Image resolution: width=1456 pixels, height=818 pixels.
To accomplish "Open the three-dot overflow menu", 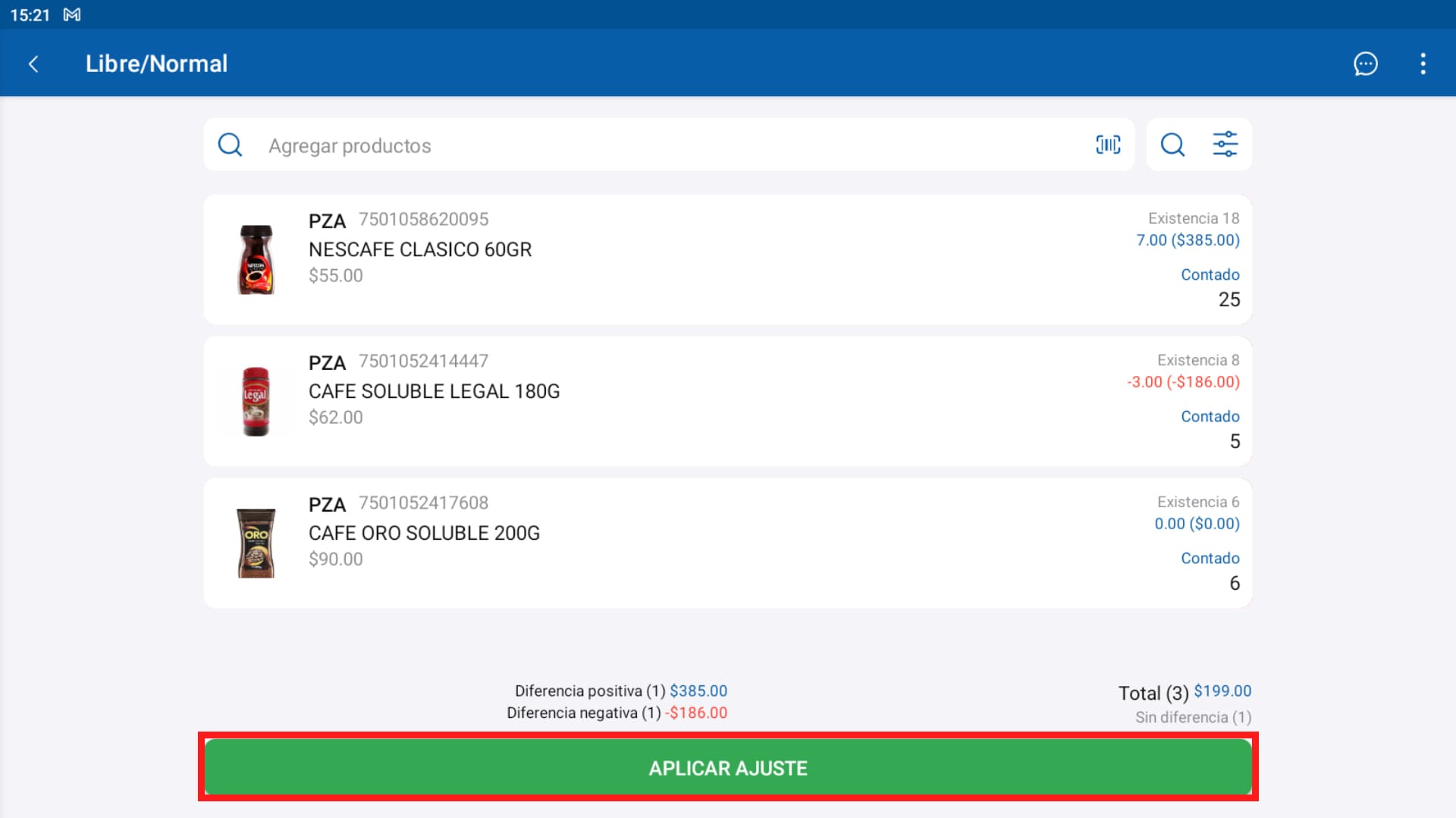I will click(x=1423, y=64).
